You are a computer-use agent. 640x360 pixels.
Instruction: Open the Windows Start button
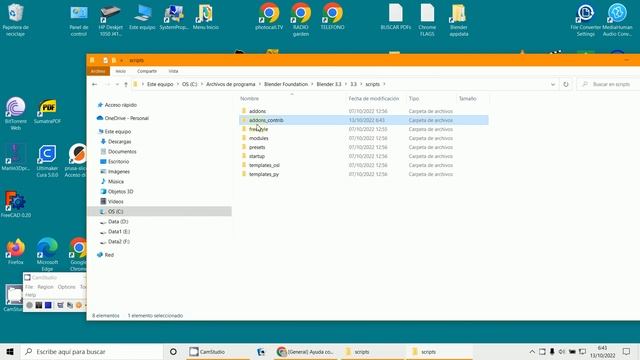click(10, 351)
